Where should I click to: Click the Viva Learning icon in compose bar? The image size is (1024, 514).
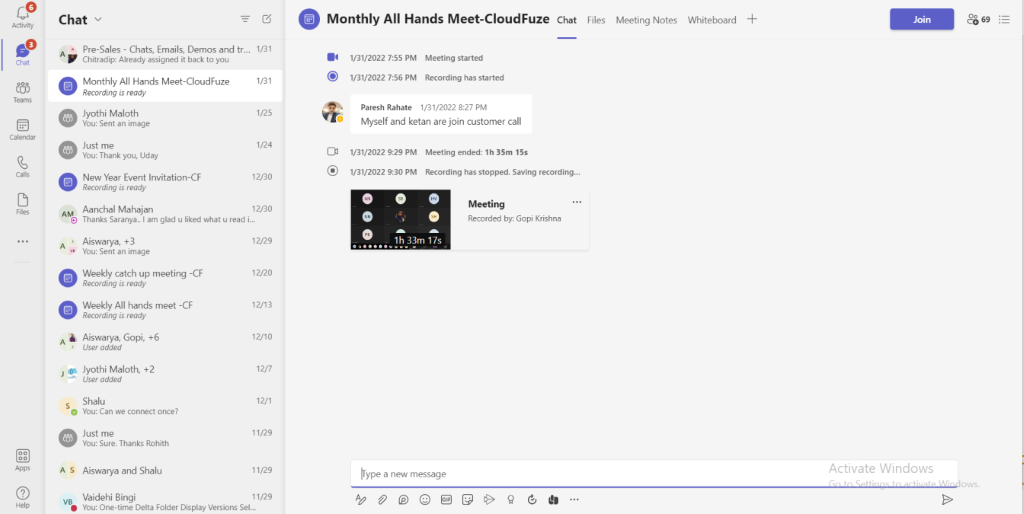553,500
